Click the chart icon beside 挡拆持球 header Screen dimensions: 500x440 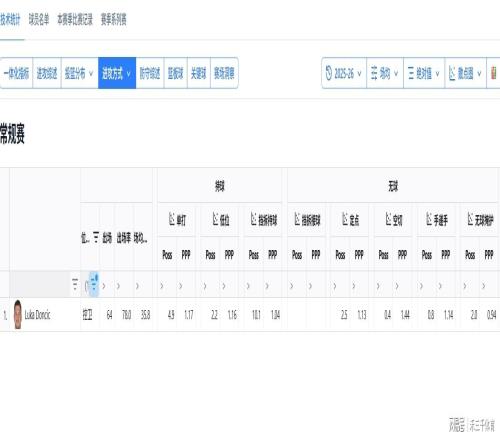click(x=254, y=219)
